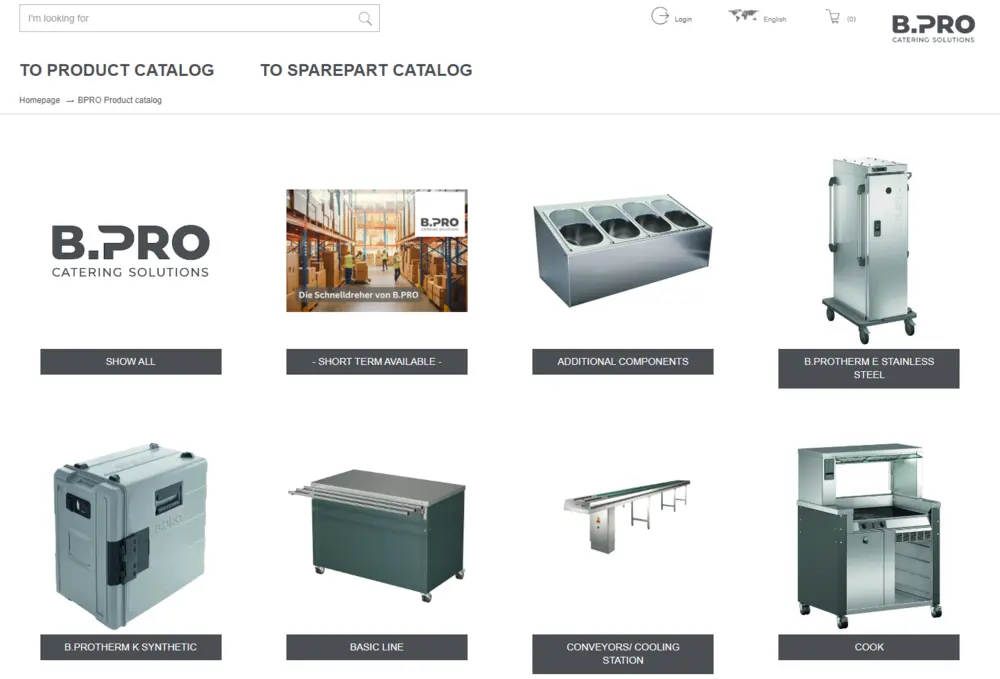Click the BPRO Product catalog breadcrumb
Viewport: 1000px width, 679px height.
point(119,100)
